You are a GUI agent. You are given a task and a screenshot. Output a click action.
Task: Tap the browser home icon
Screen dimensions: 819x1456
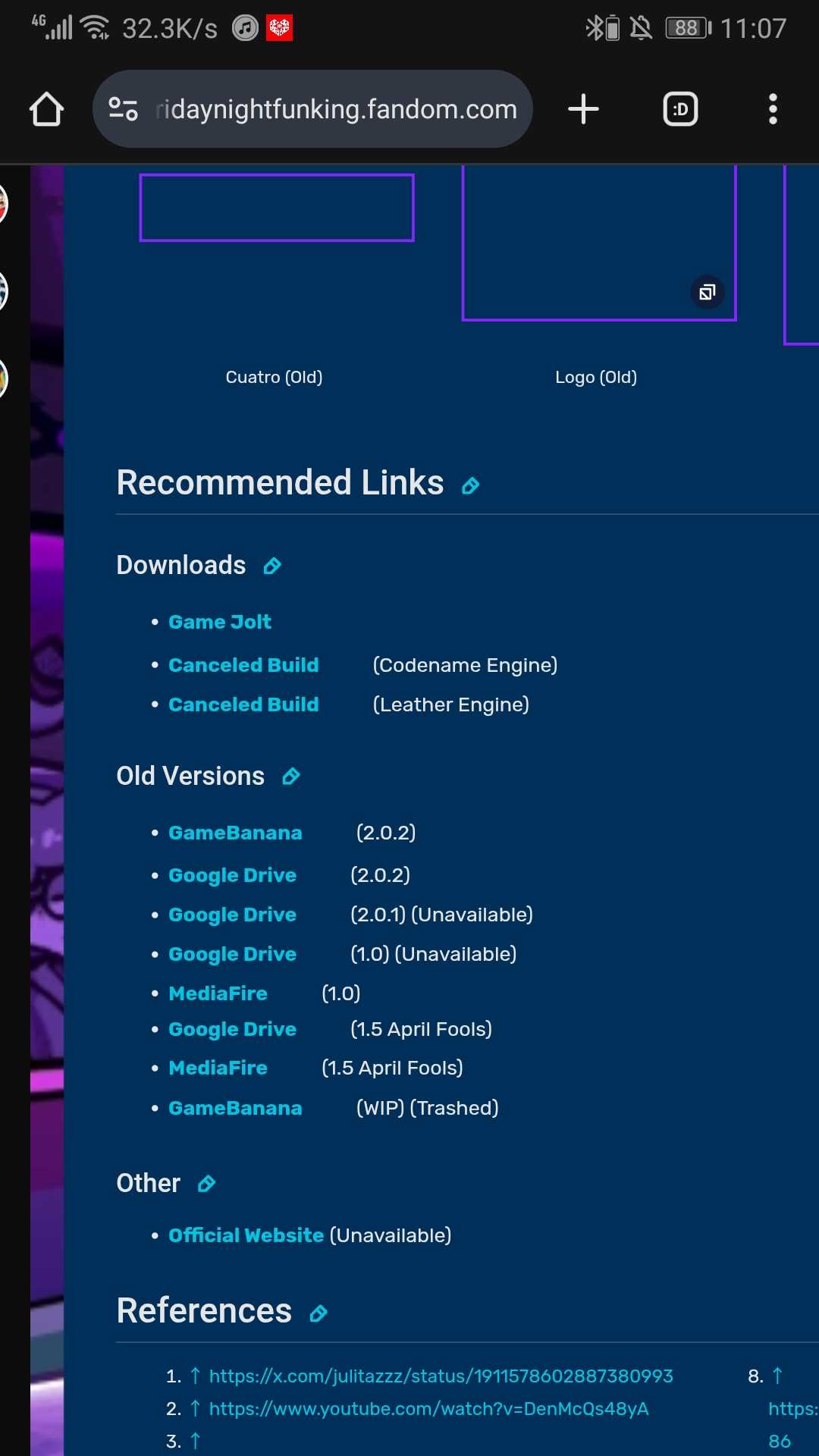[46, 109]
